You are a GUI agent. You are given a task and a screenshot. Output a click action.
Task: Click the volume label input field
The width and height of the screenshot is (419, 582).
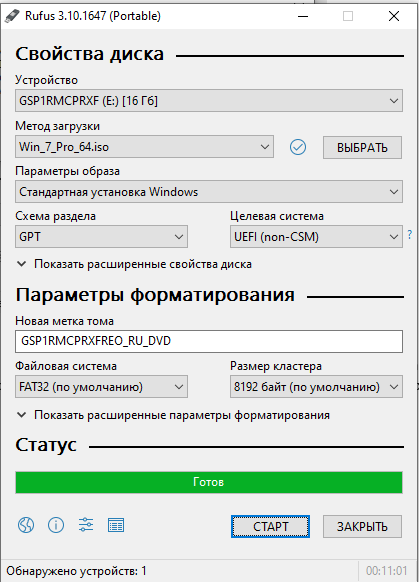coord(209,341)
